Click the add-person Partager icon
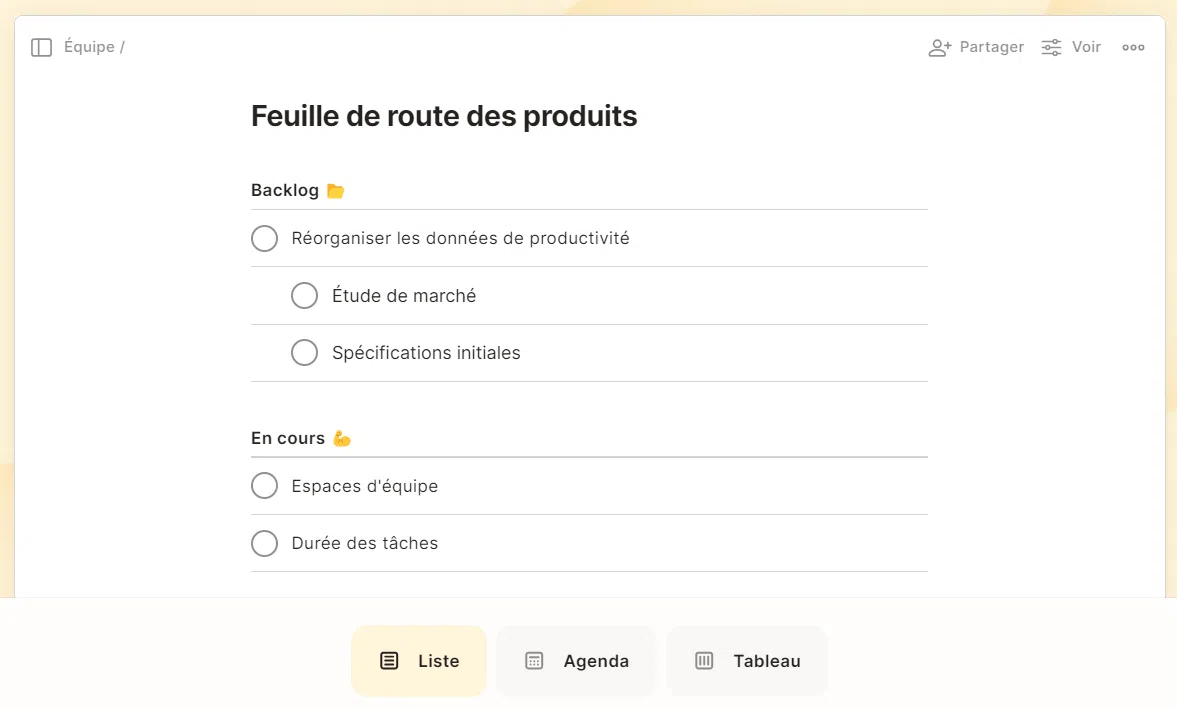1177x709 pixels. 939,47
